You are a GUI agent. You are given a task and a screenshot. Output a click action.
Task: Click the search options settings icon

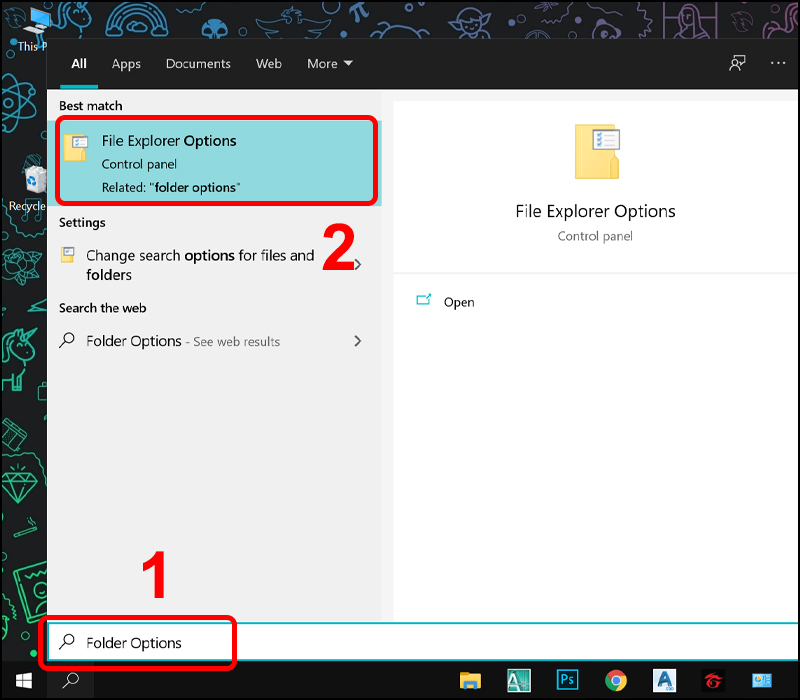pos(68,255)
